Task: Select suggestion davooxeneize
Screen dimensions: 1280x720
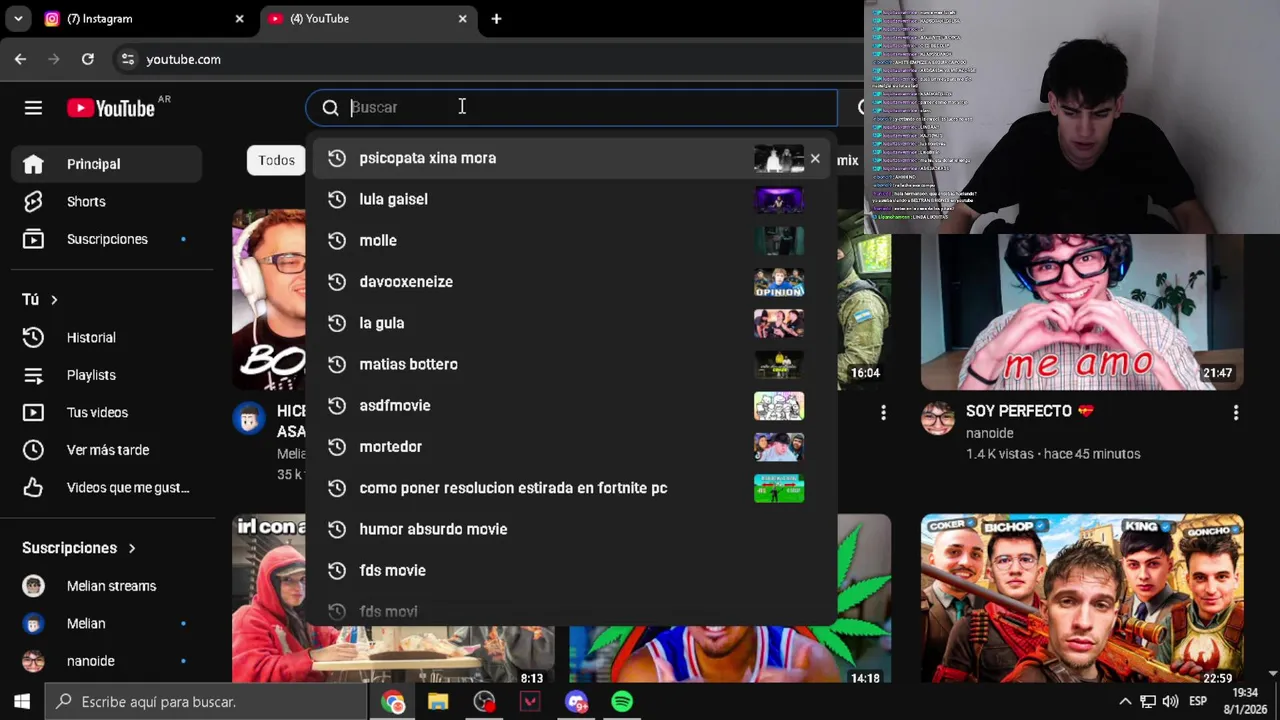Action: tap(571, 282)
